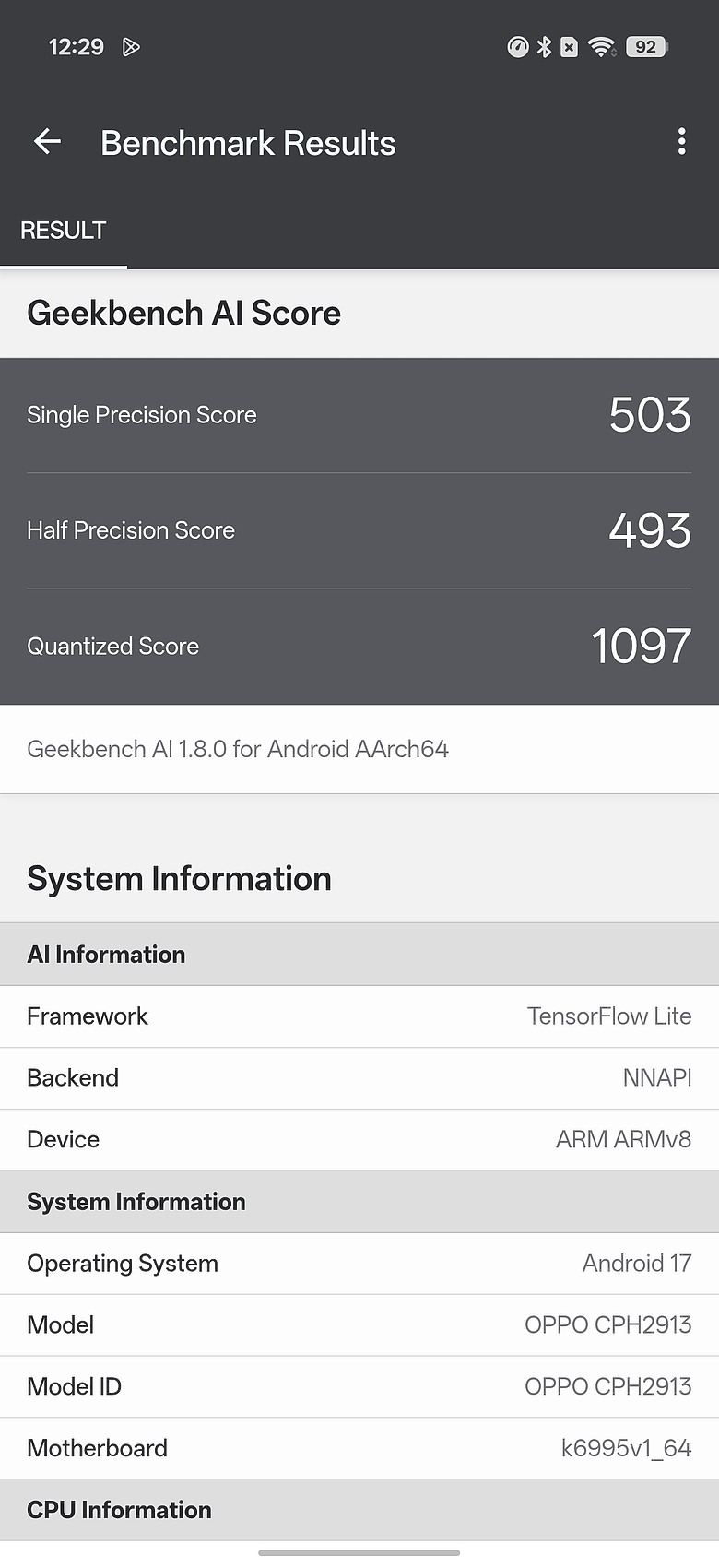This screenshot has width=719, height=1568.
Task: Tap the speedometer status icon
Action: point(518,46)
